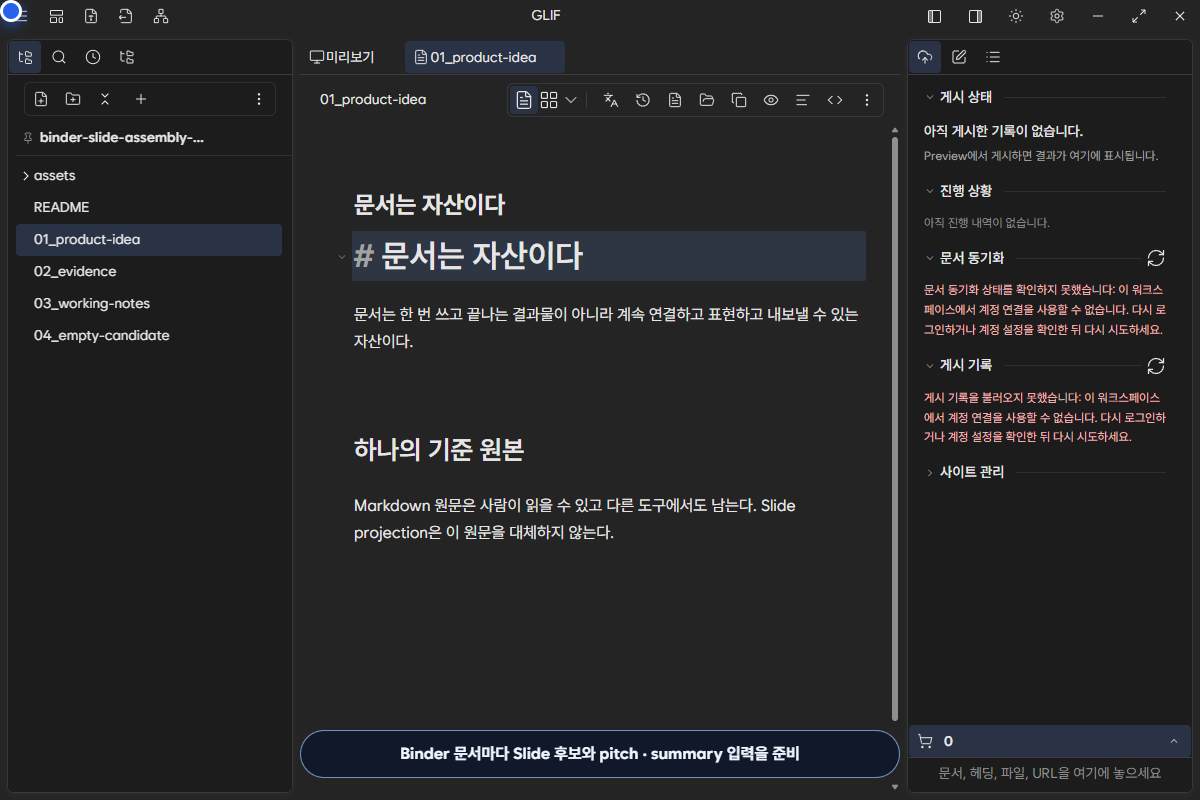
Task: Select grid view mode icon
Action: (549, 100)
